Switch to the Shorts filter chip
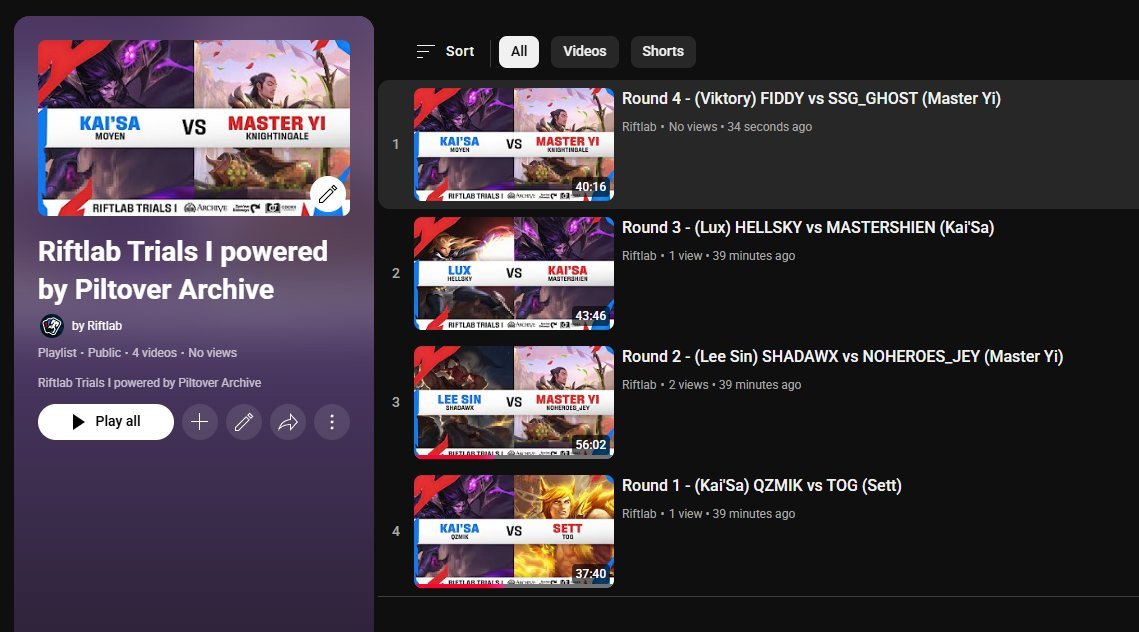1139x632 pixels. pos(662,52)
